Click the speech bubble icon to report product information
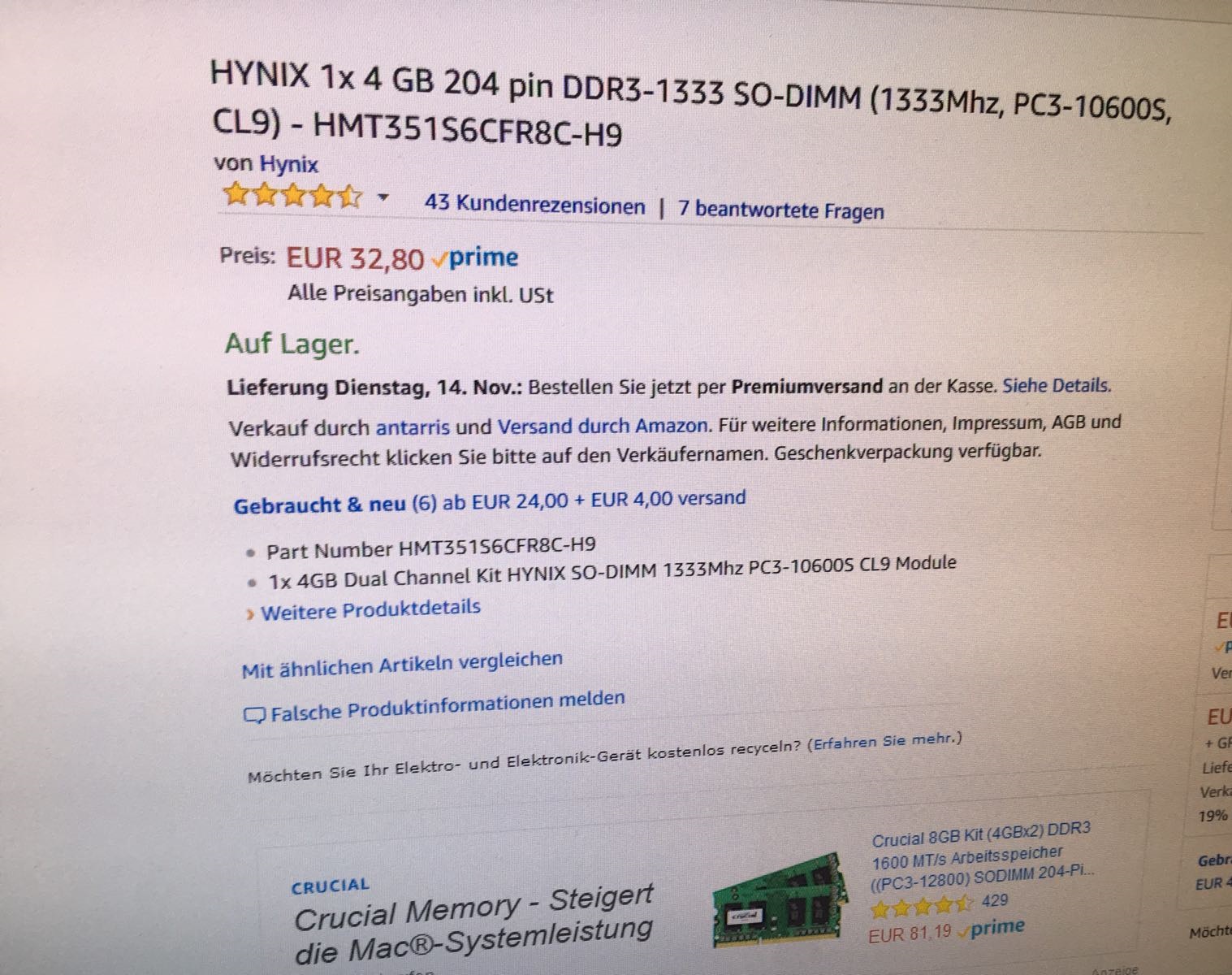1232x975 pixels. (254, 716)
